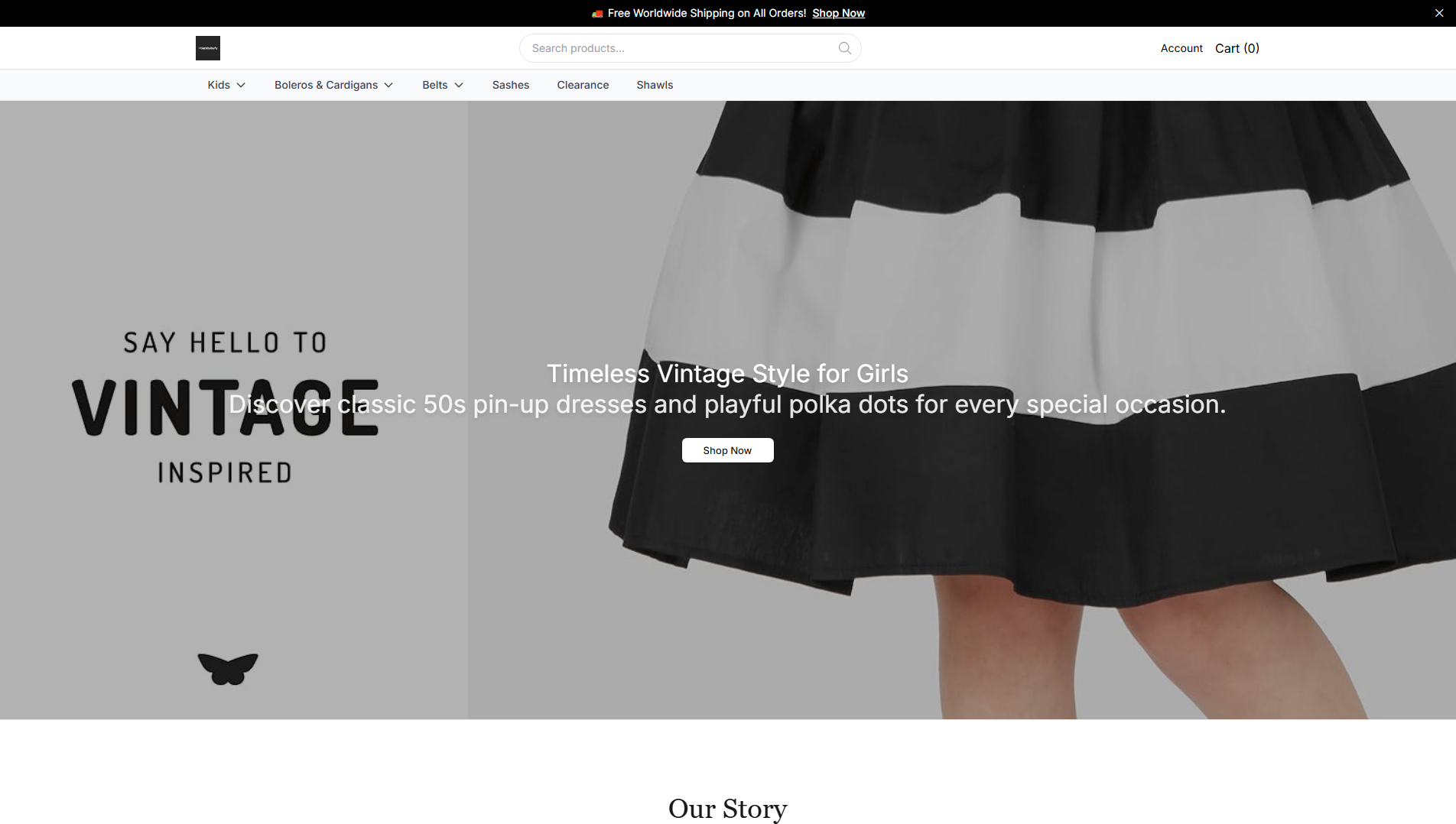
Task: Click 'Free Worldwide Shipping on All Orders!' text
Action: 707,13
